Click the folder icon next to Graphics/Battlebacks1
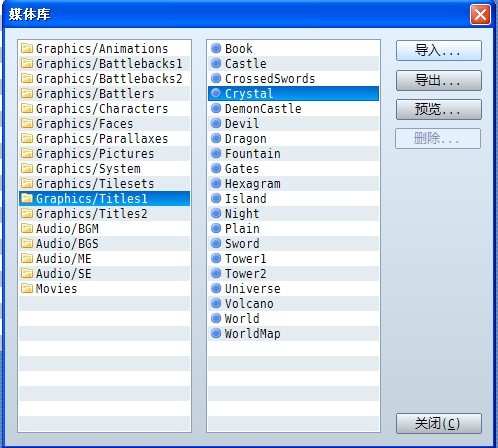 coord(27,63)
